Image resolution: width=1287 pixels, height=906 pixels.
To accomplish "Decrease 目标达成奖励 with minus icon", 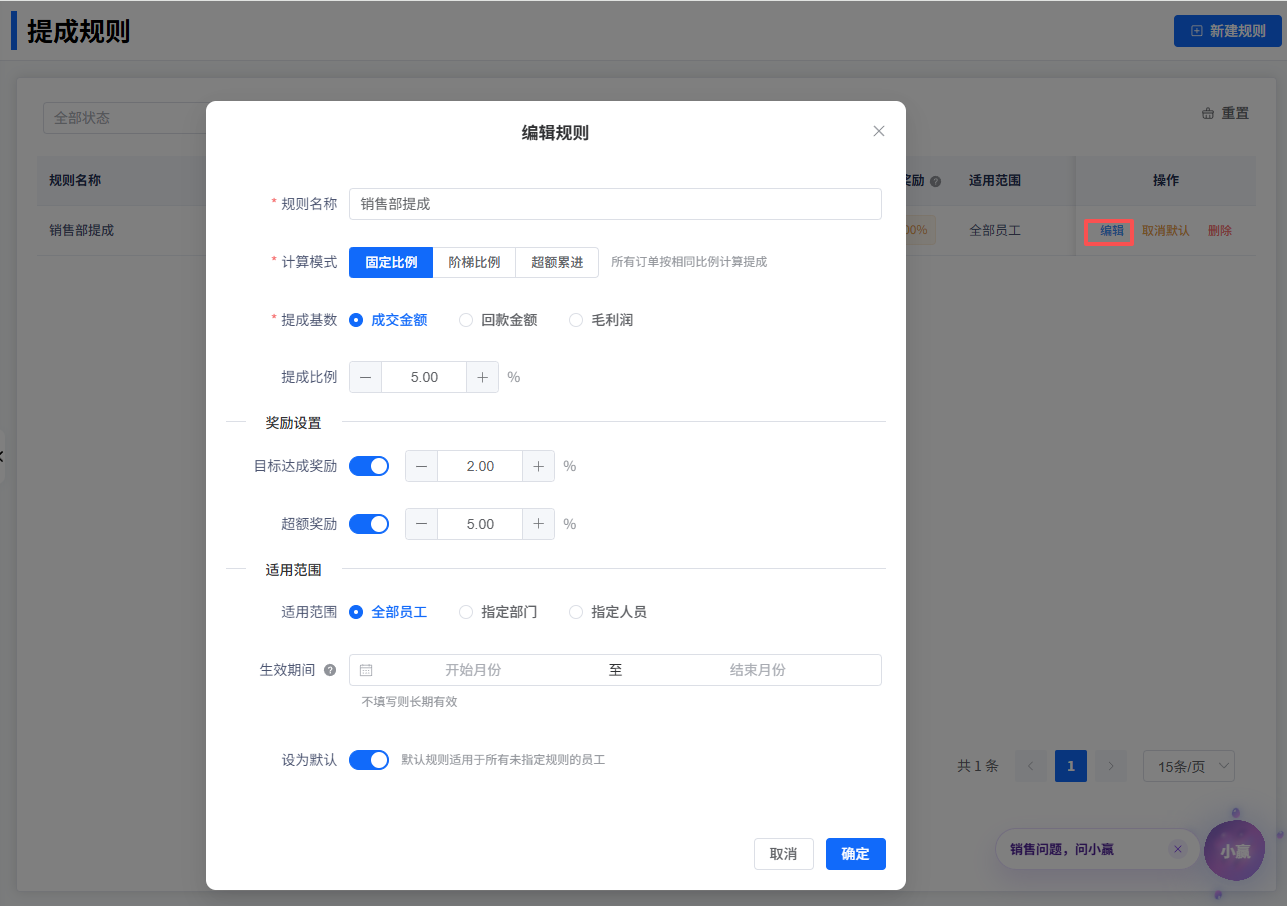I will tap(421, 466).
